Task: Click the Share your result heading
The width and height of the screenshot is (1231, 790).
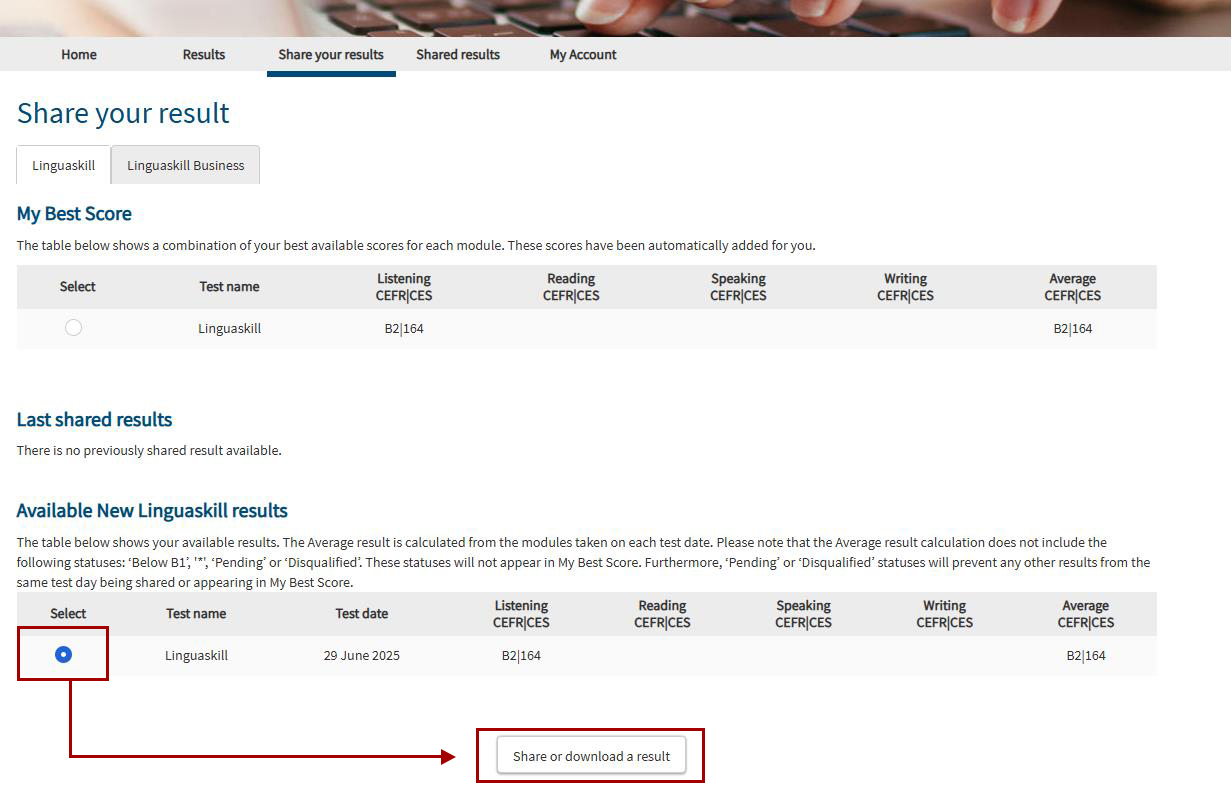Action: tap(123, 113)
